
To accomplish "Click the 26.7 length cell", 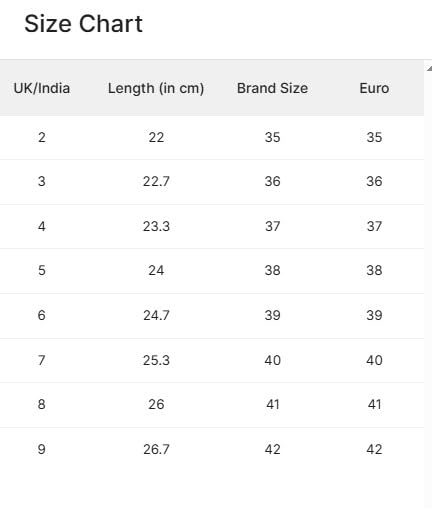I will pyautogui.click(x=156, y=449).
